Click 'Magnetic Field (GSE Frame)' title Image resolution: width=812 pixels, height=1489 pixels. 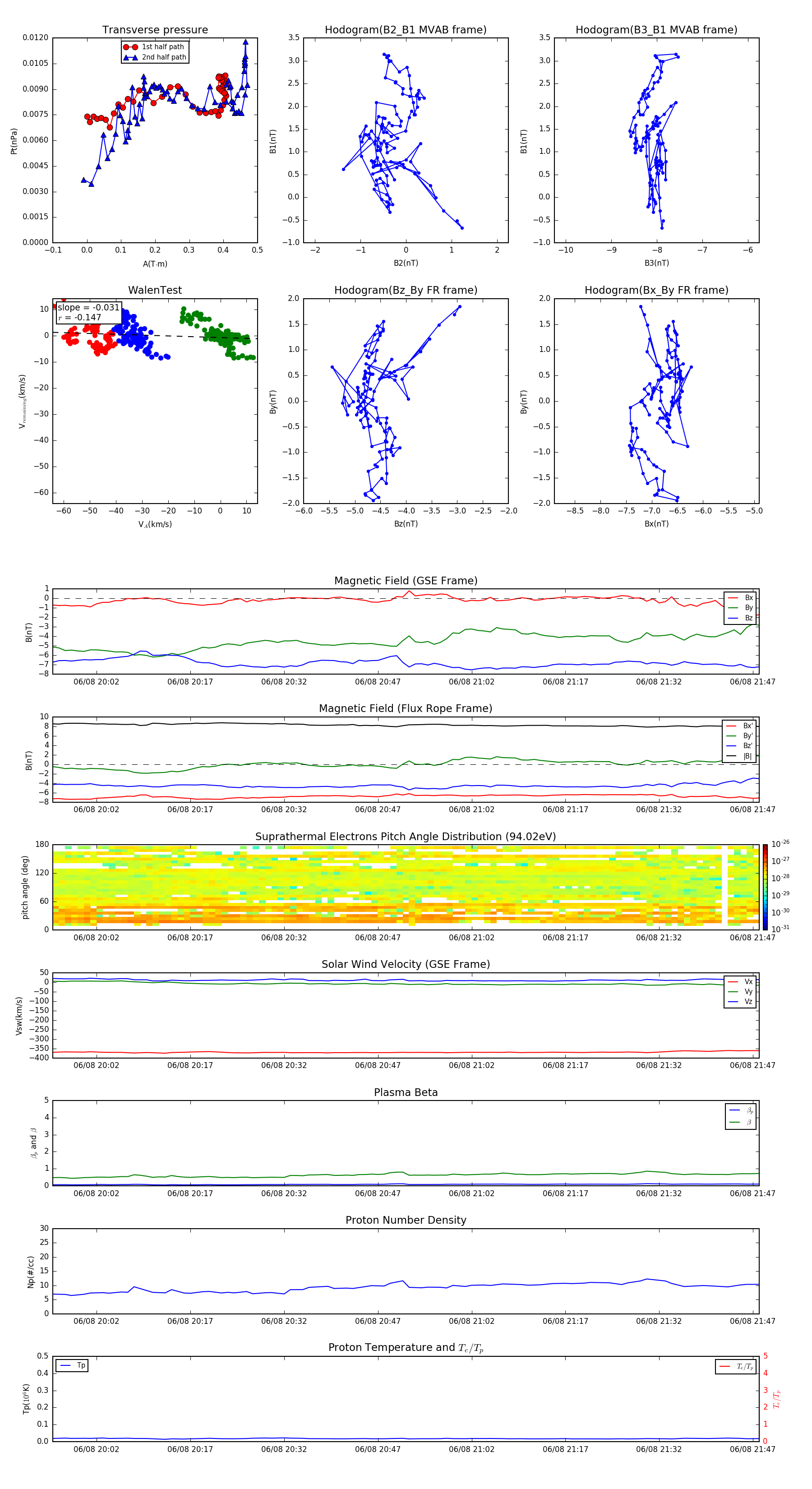(406, 581)
